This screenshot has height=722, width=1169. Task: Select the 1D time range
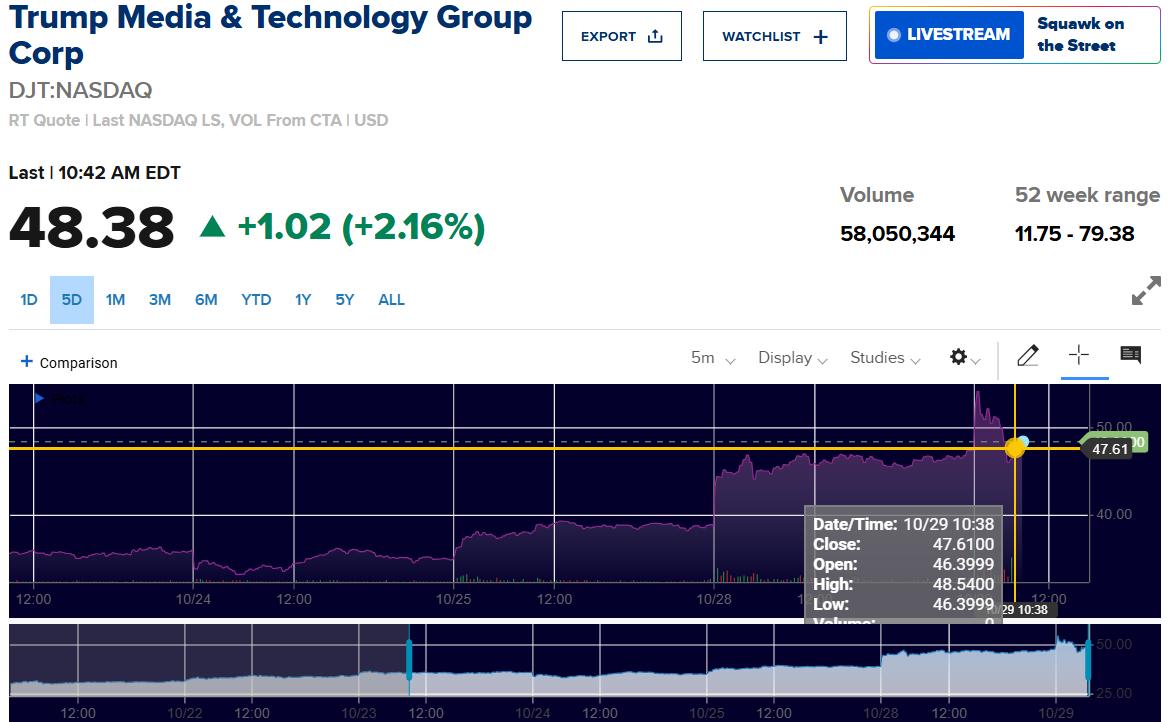(28, 300)
